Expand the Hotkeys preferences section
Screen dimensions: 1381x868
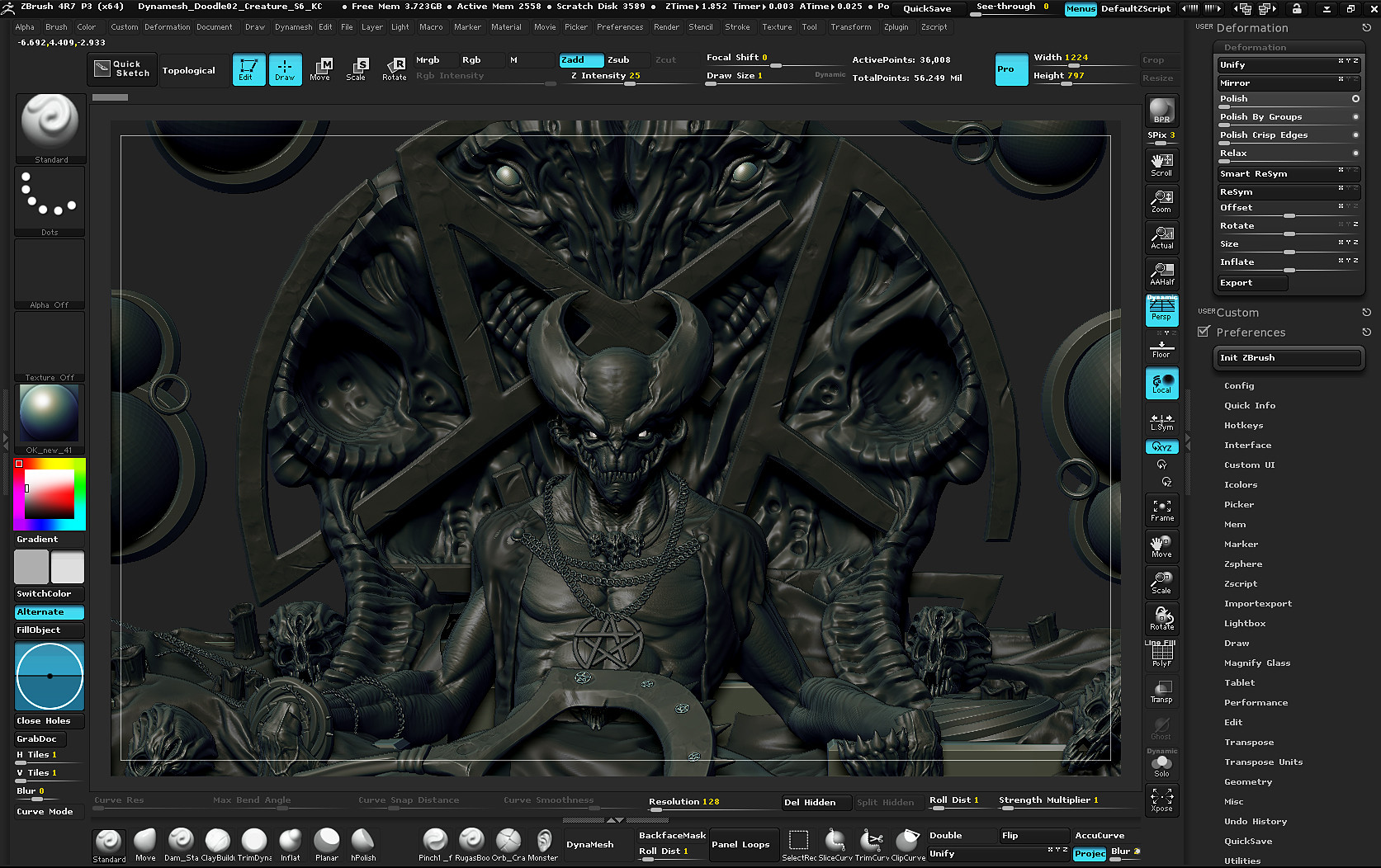click(1243, 425)
